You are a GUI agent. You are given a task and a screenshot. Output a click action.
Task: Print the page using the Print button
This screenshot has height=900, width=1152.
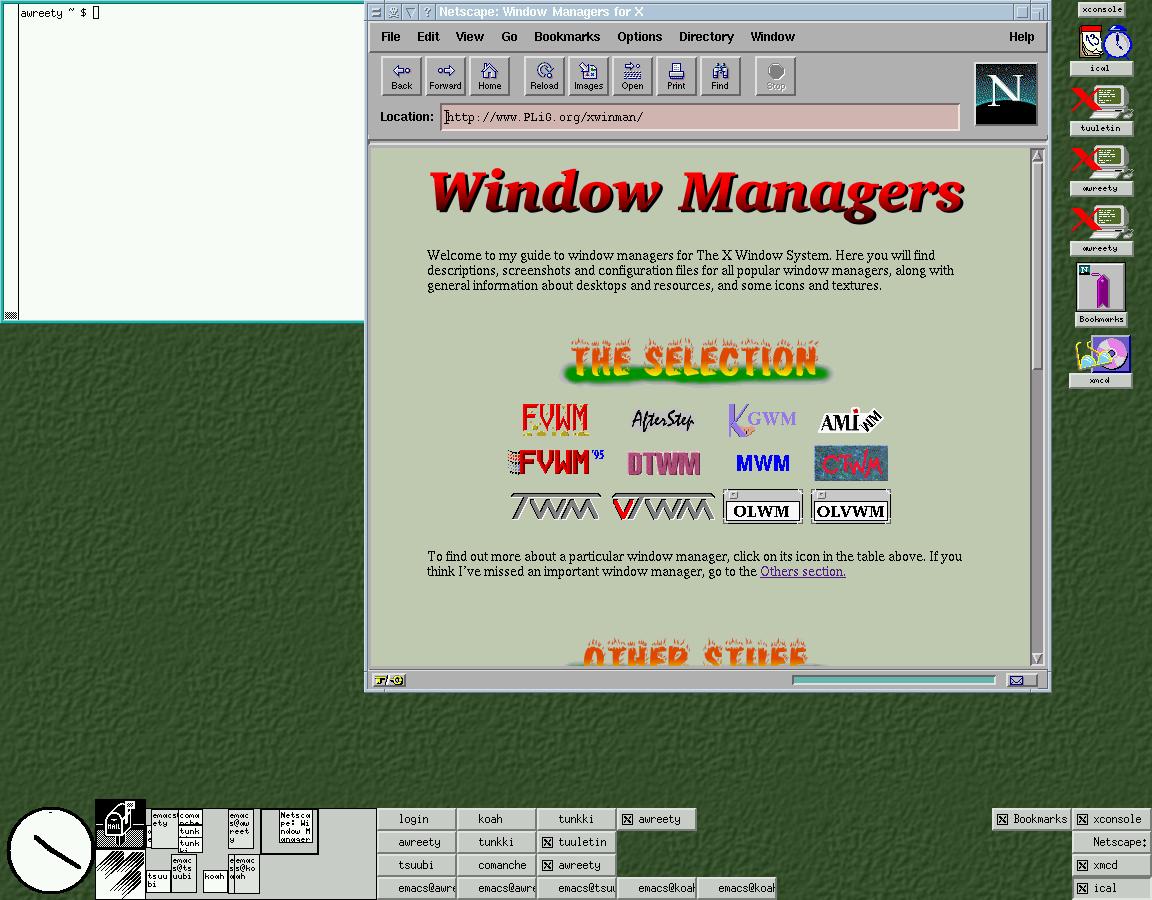[x=676, y=76]
